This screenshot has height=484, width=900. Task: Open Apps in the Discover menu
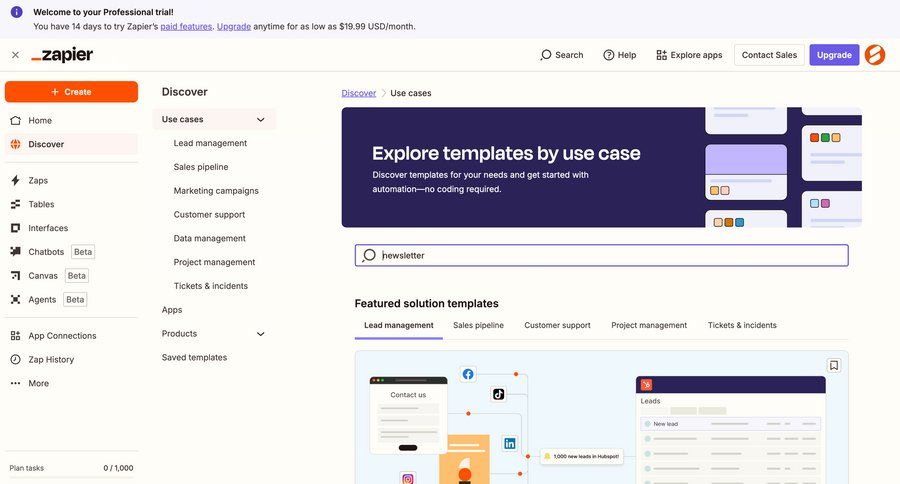click(x=172, y=310)
